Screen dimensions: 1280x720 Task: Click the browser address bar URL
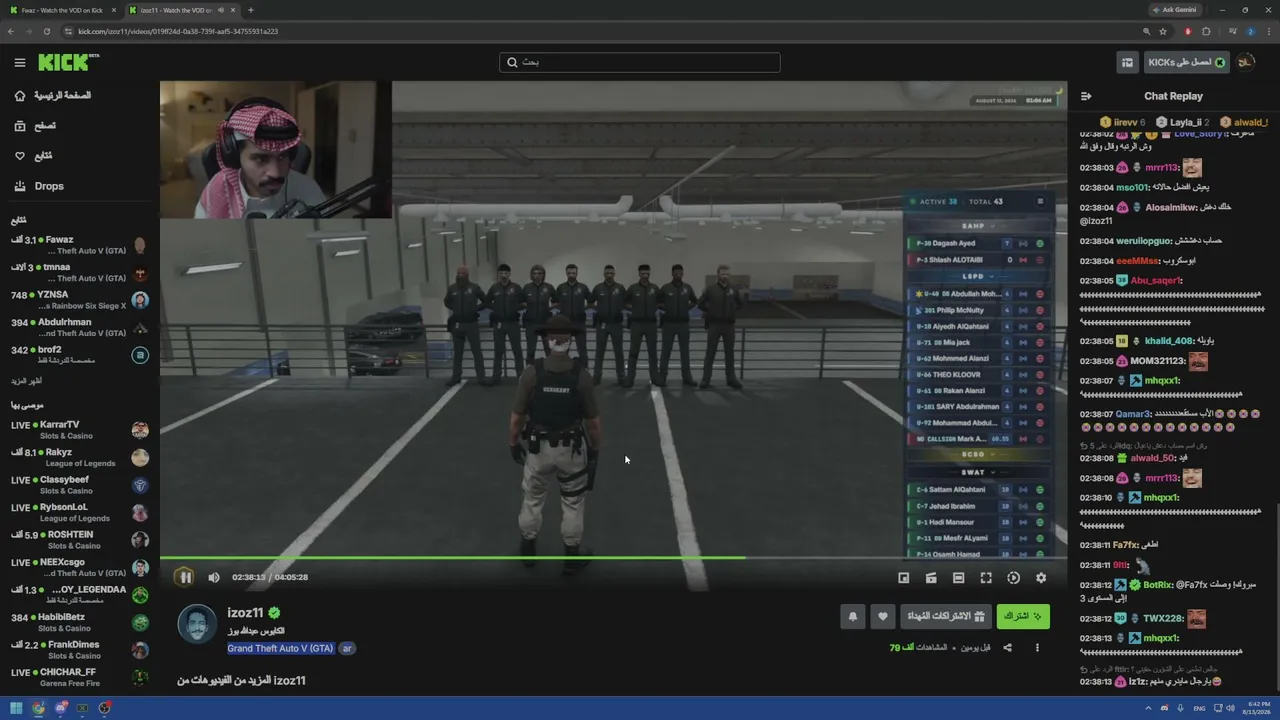click(x=178, y=31)
